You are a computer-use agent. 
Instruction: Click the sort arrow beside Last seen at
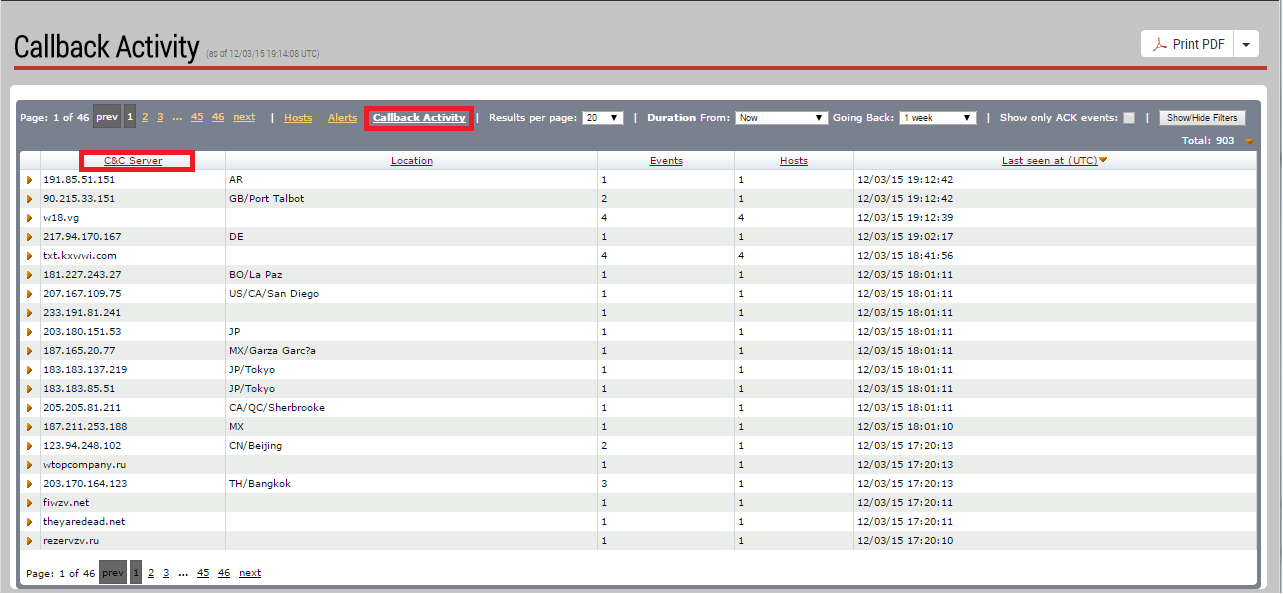pyautogui.click(x=1103, y=160)
